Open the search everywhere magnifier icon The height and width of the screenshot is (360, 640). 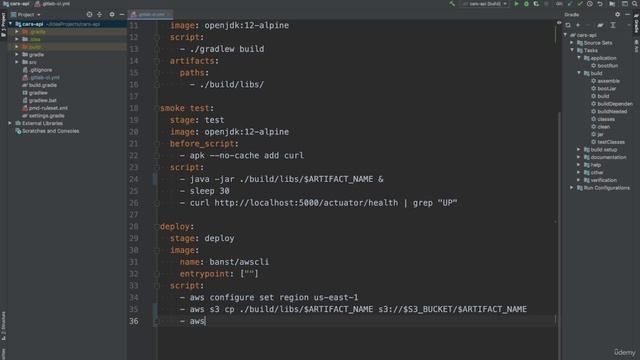pyautogui.click(x=635, y=4)
